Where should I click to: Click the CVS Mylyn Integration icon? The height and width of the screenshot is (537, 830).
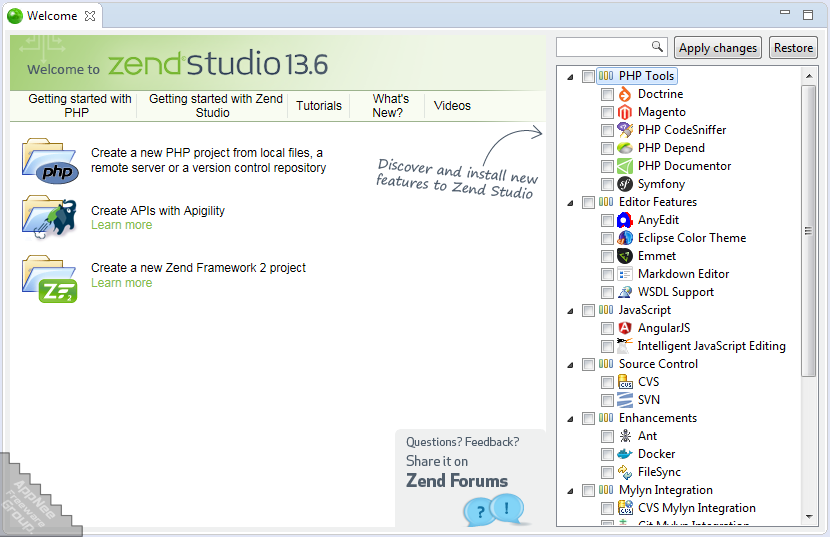[x=625, y=508]
